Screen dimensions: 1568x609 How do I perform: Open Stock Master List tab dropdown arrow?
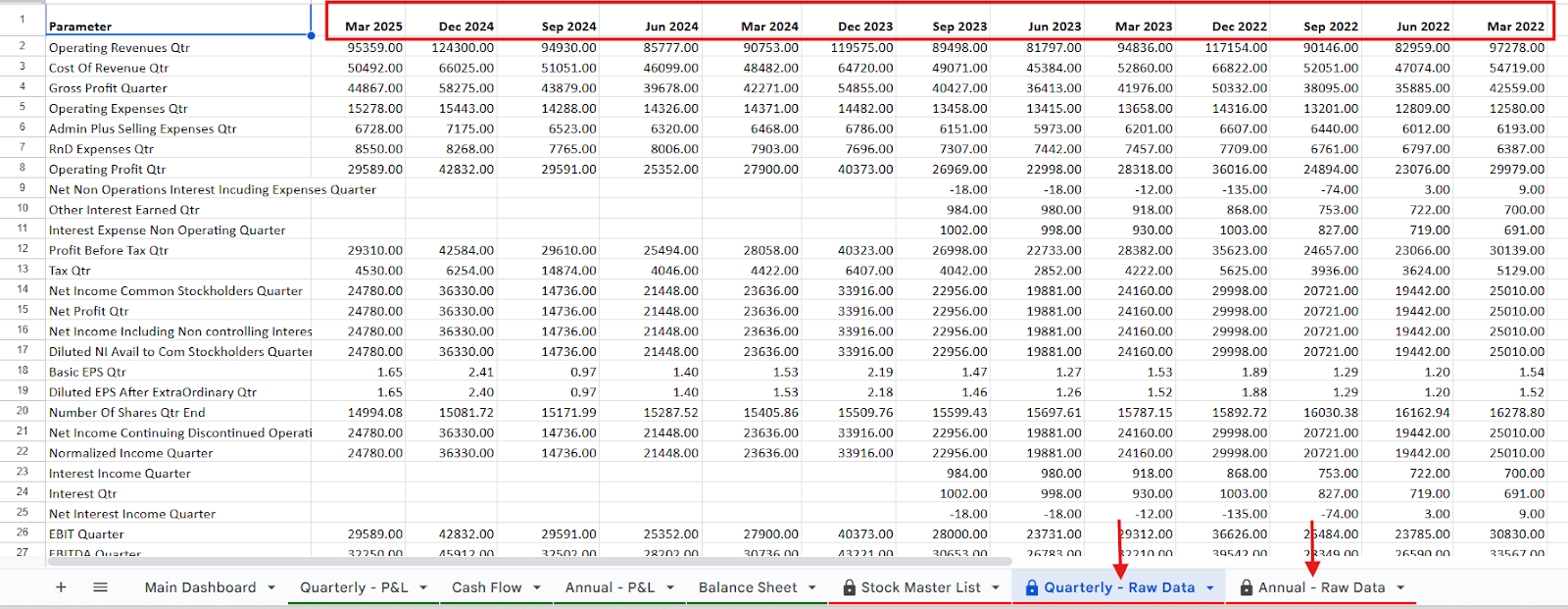pyautogui.click(x=996, y=587)
